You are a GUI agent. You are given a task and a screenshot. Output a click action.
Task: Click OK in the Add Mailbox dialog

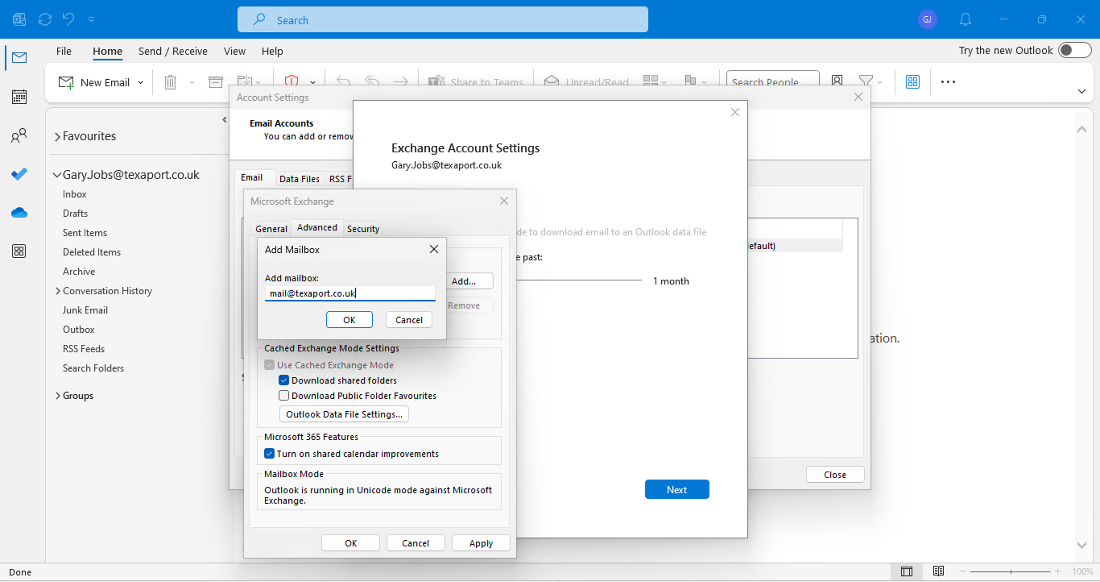tap(349, 319)
